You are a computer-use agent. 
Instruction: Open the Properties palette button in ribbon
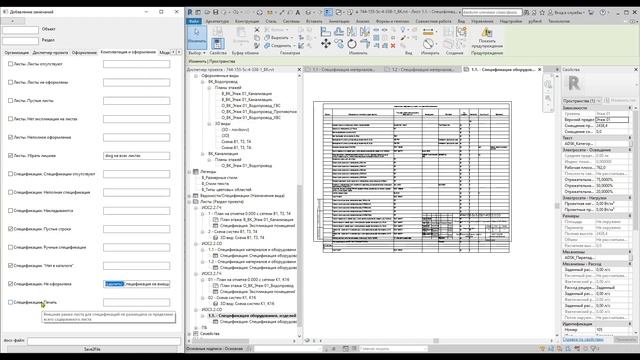[217, 43]
